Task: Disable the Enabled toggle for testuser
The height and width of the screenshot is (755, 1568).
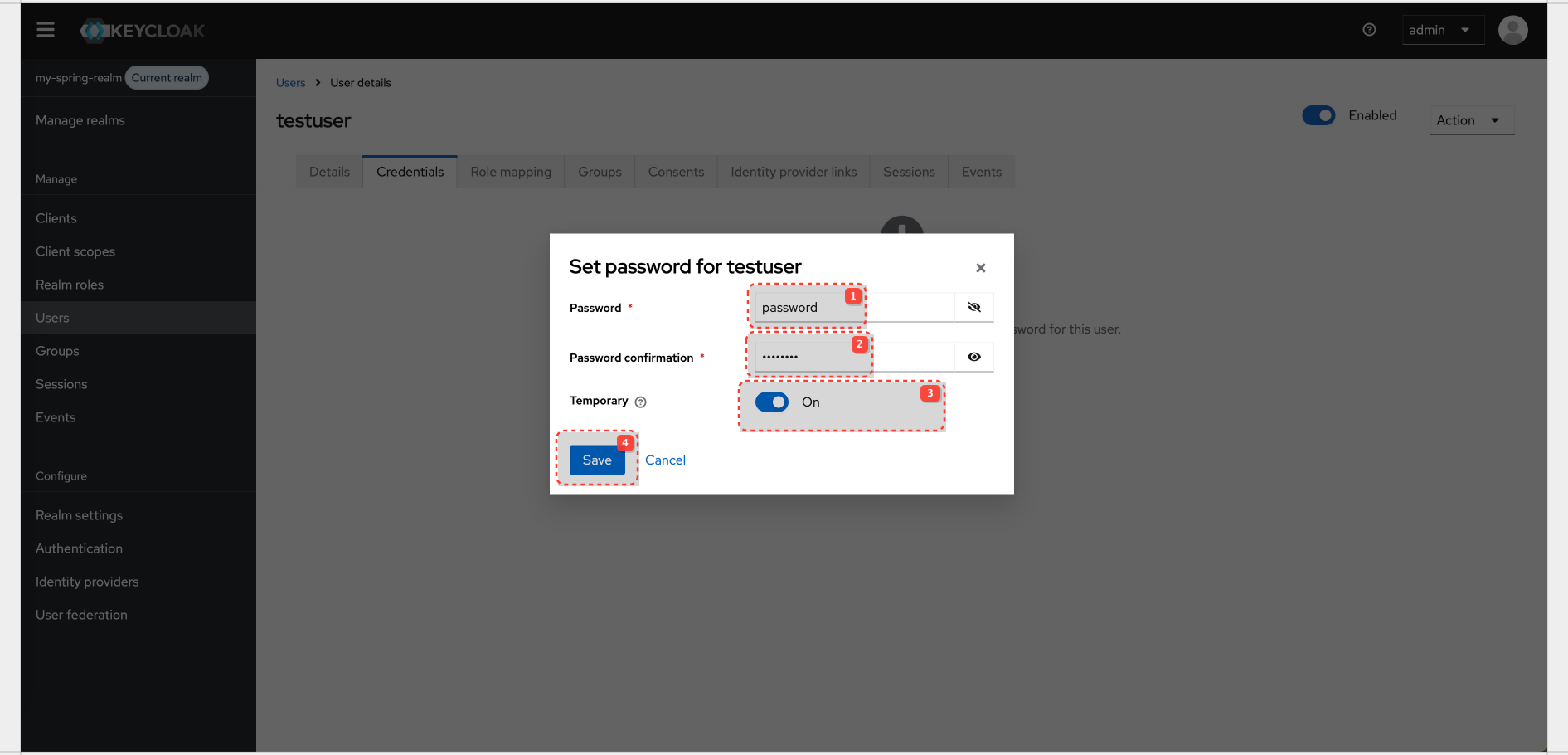Action: [1318, 115]
